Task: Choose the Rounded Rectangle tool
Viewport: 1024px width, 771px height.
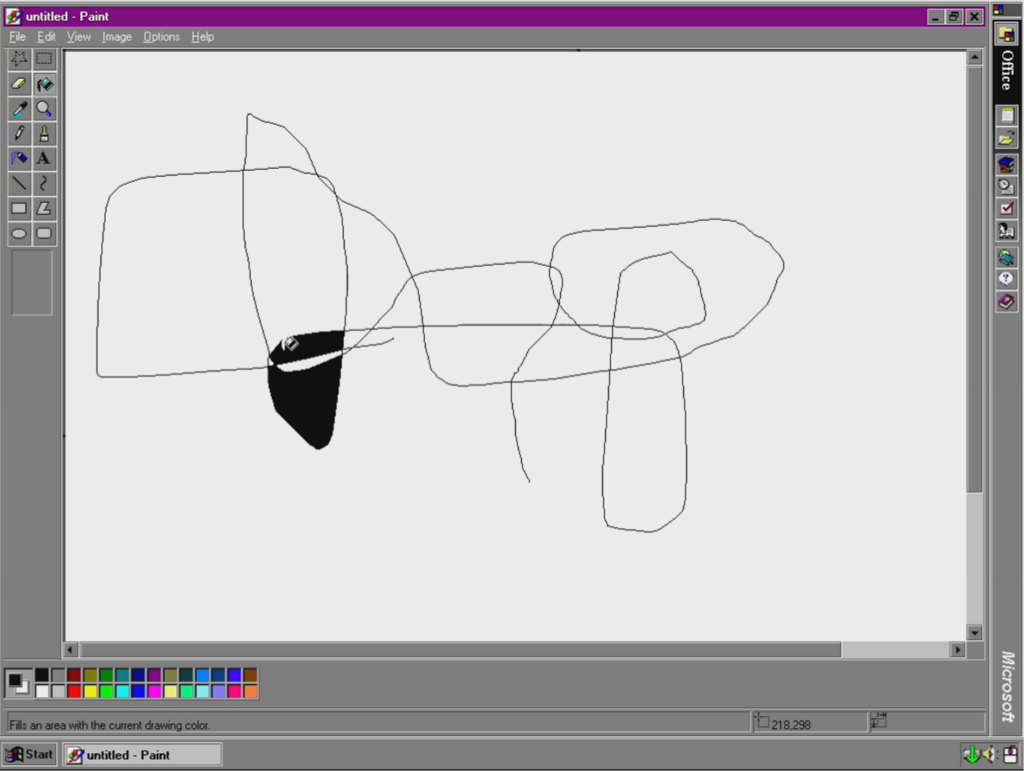Action: click(44, 234)
